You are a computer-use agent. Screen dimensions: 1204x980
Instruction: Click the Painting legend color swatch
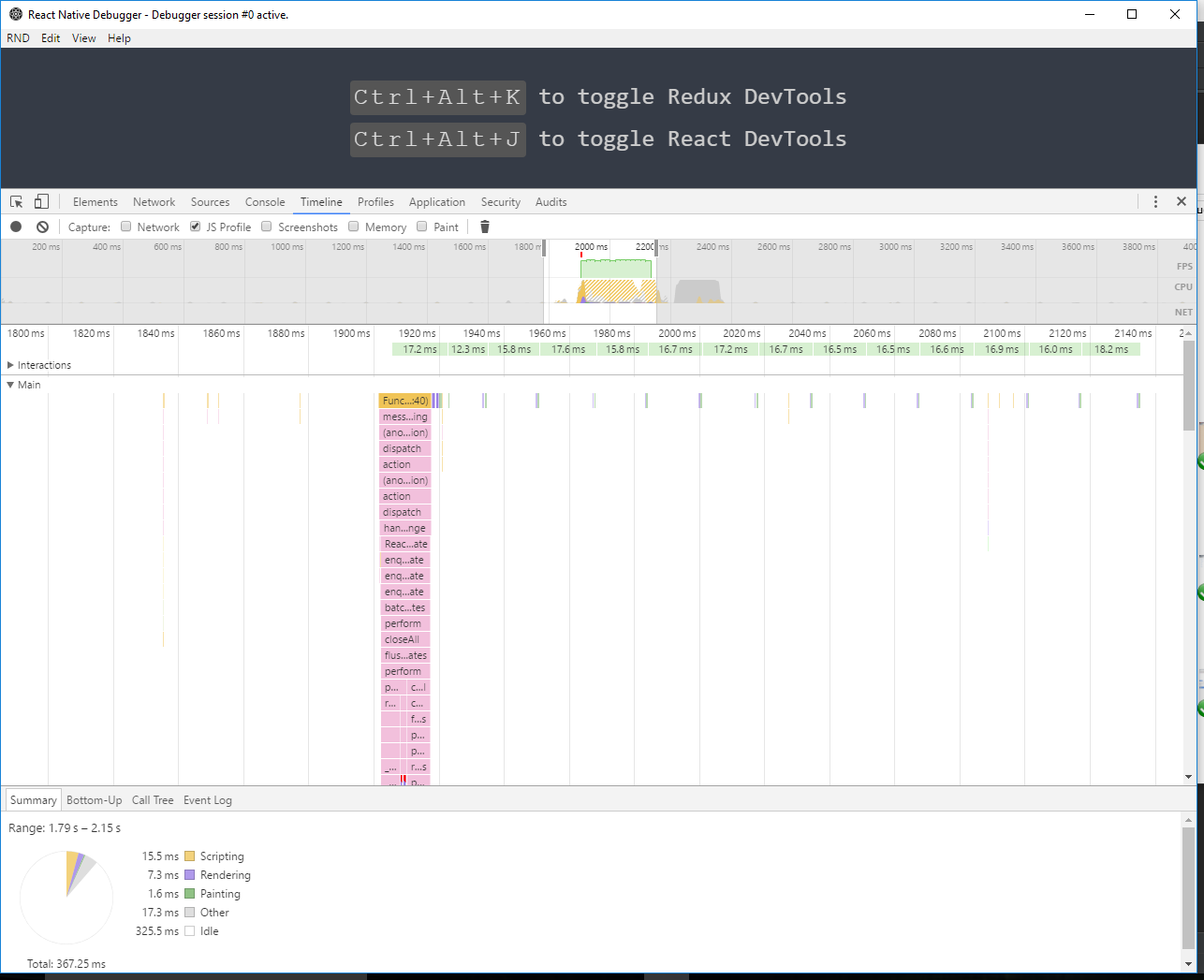click(190, 894)
